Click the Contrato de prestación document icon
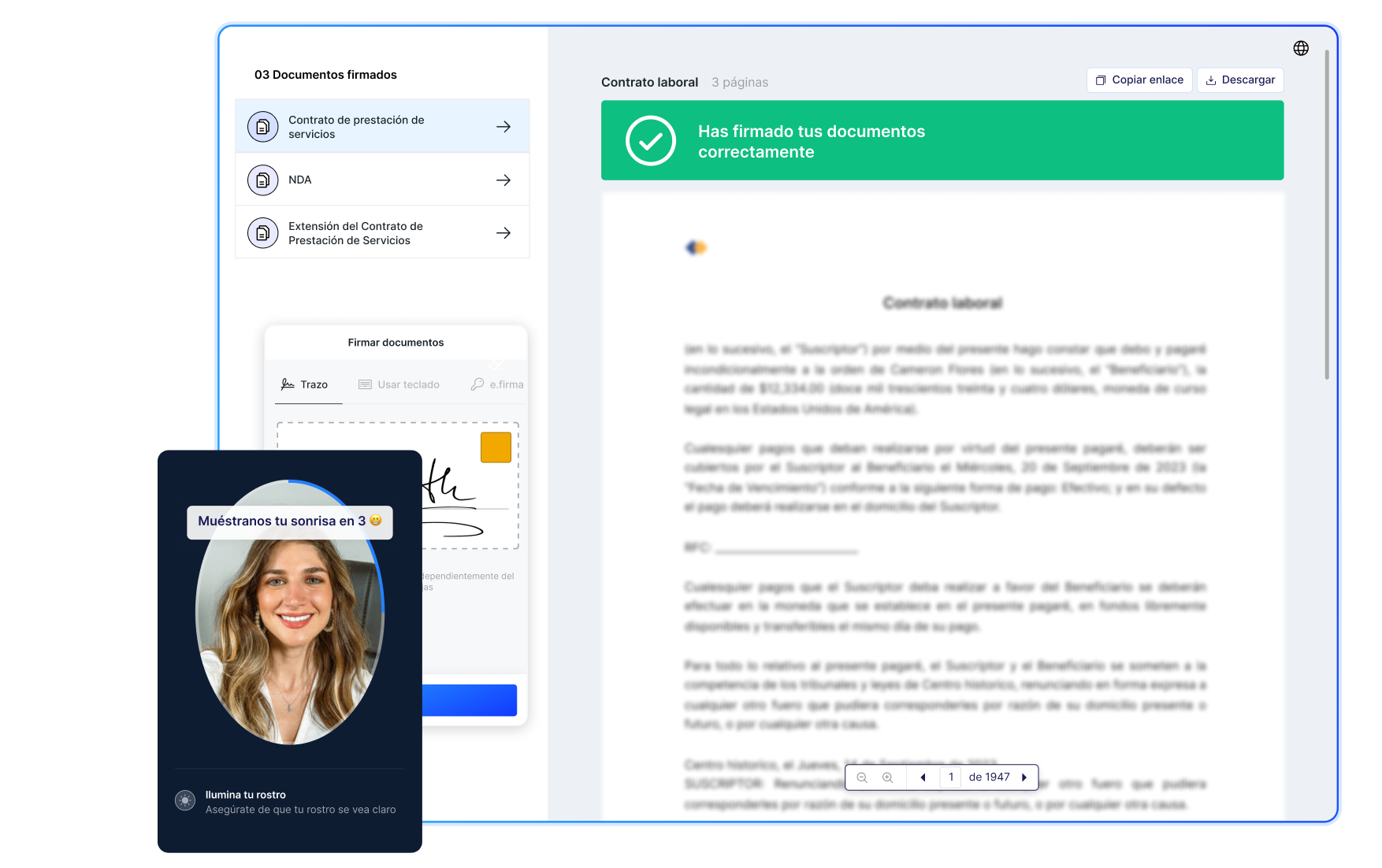The image size is (1382, 868). (263, 127)
